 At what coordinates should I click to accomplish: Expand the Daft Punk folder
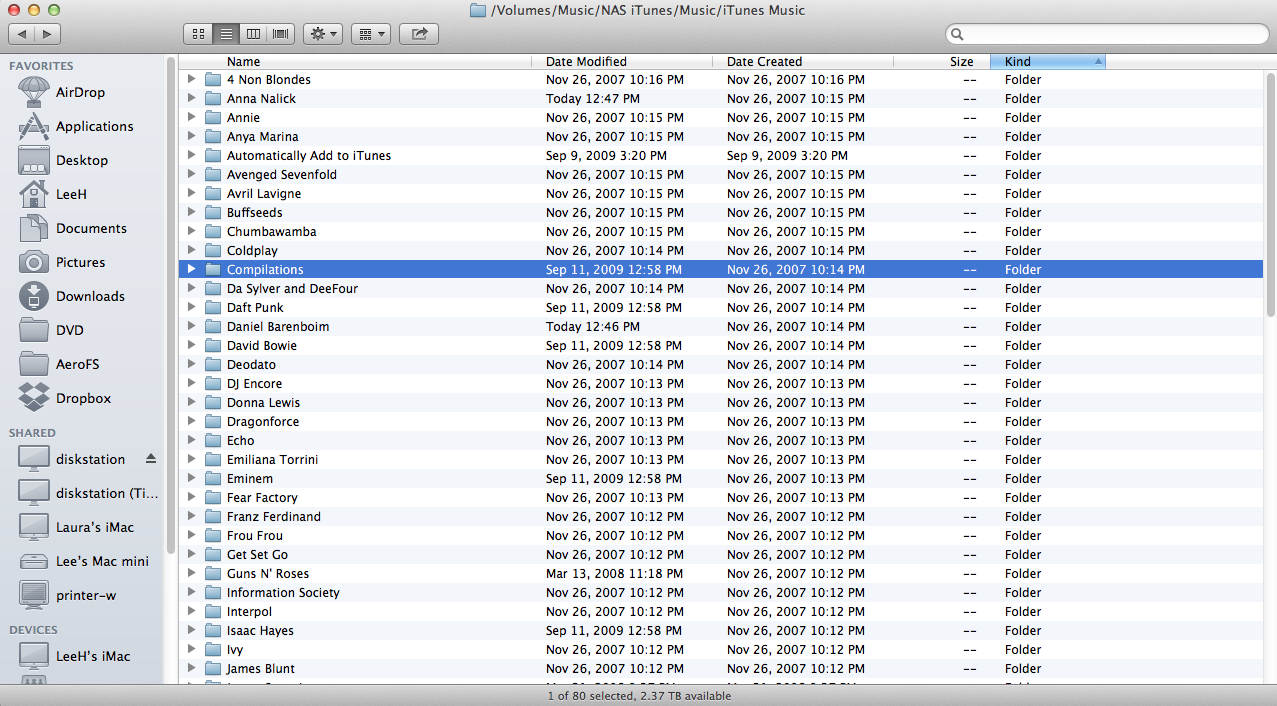(191, 308)
